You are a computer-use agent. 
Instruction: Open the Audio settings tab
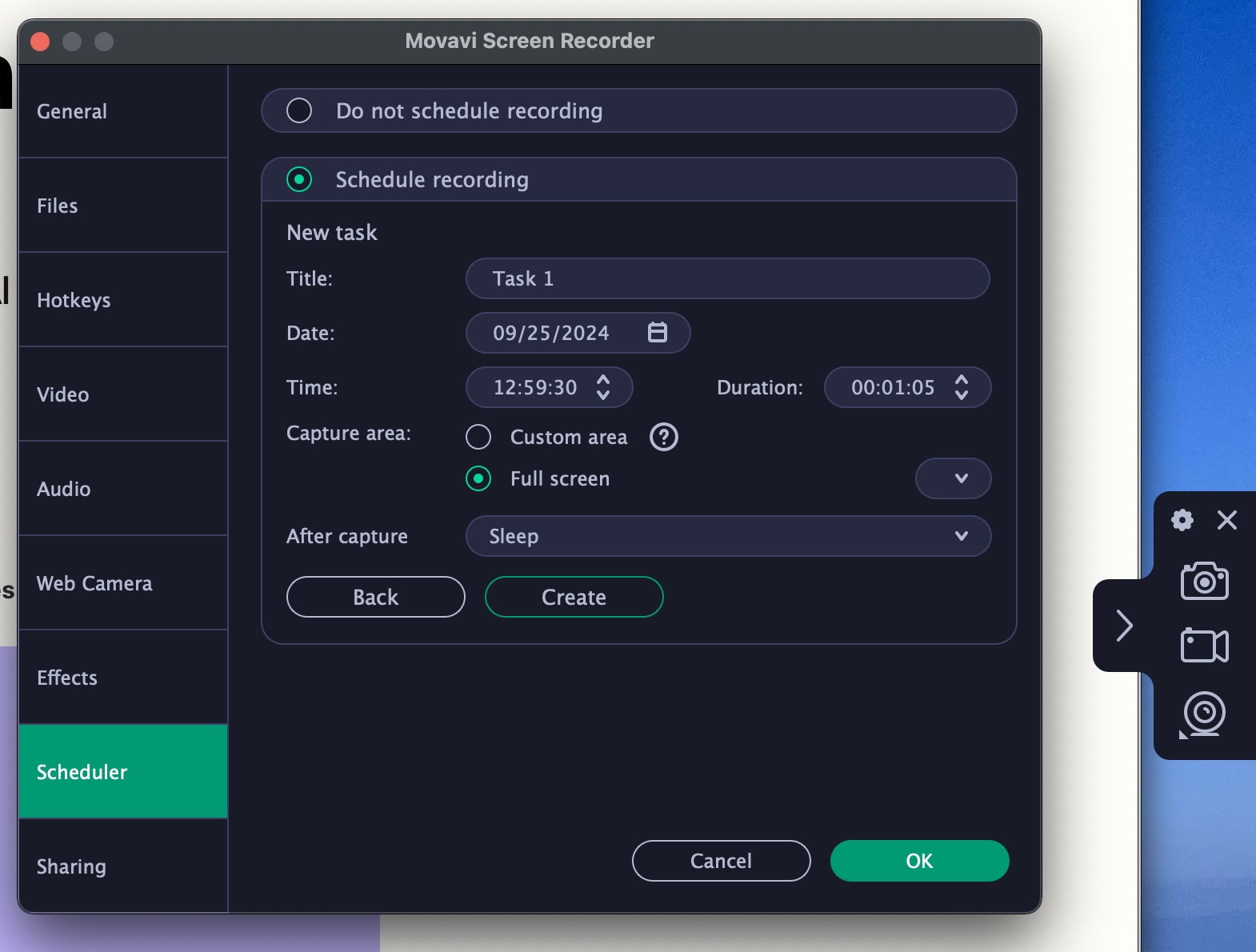pyautogui.click(x=123, y=489)
